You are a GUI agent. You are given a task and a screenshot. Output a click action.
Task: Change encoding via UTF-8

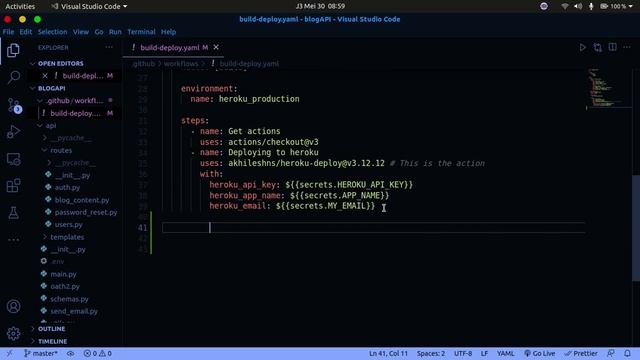[x=463, y=353]
